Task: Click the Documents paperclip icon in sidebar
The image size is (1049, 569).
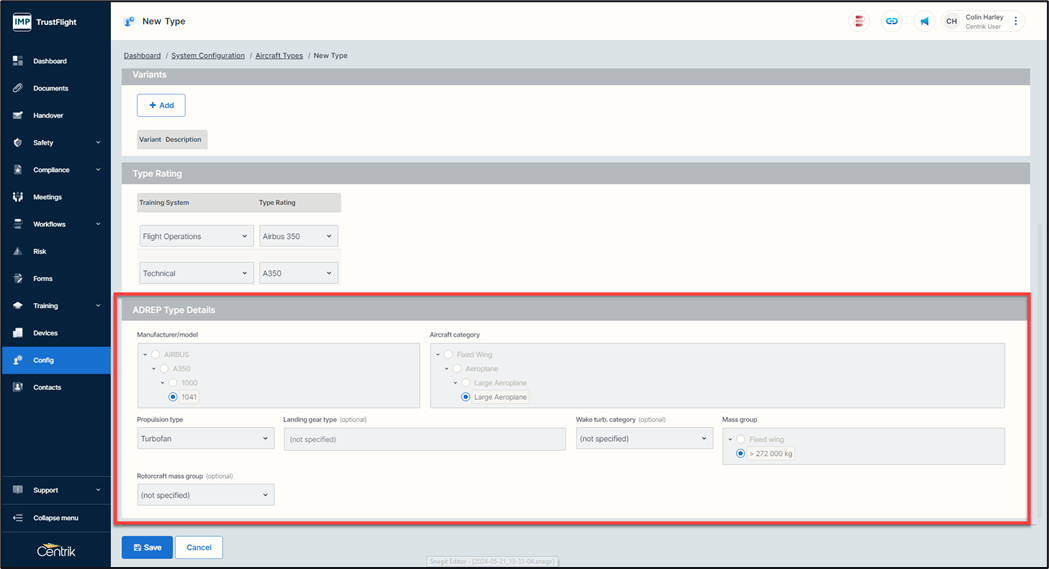Action: pos(18,88)
